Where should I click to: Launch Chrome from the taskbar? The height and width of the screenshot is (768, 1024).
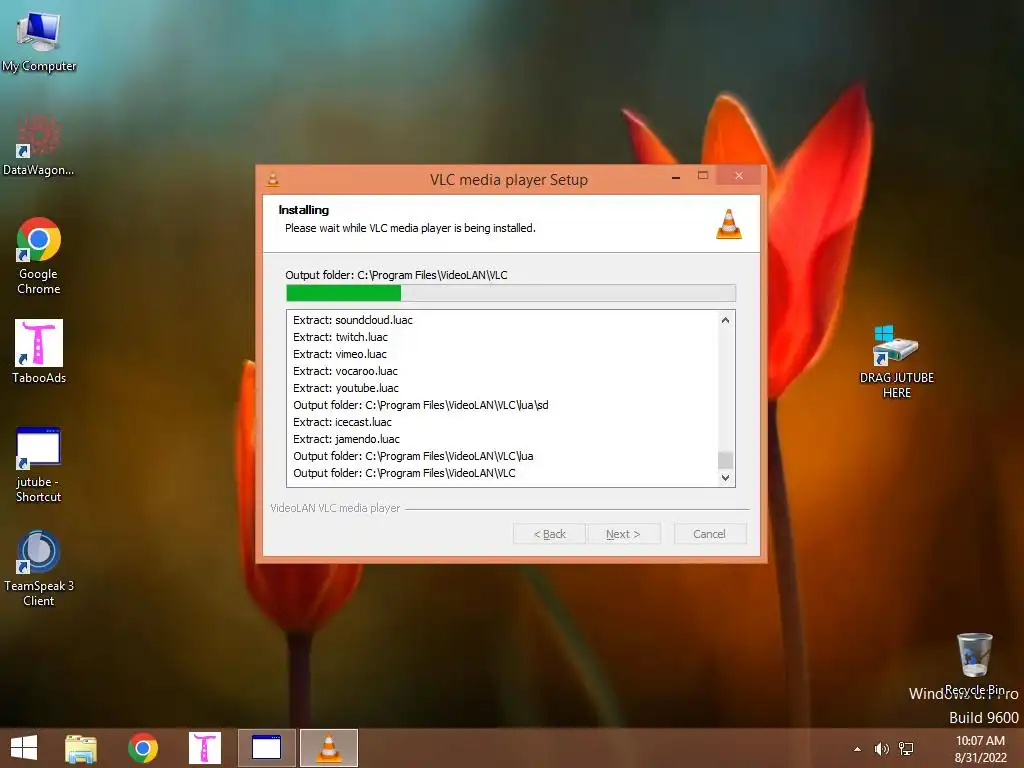click(143, 748)
